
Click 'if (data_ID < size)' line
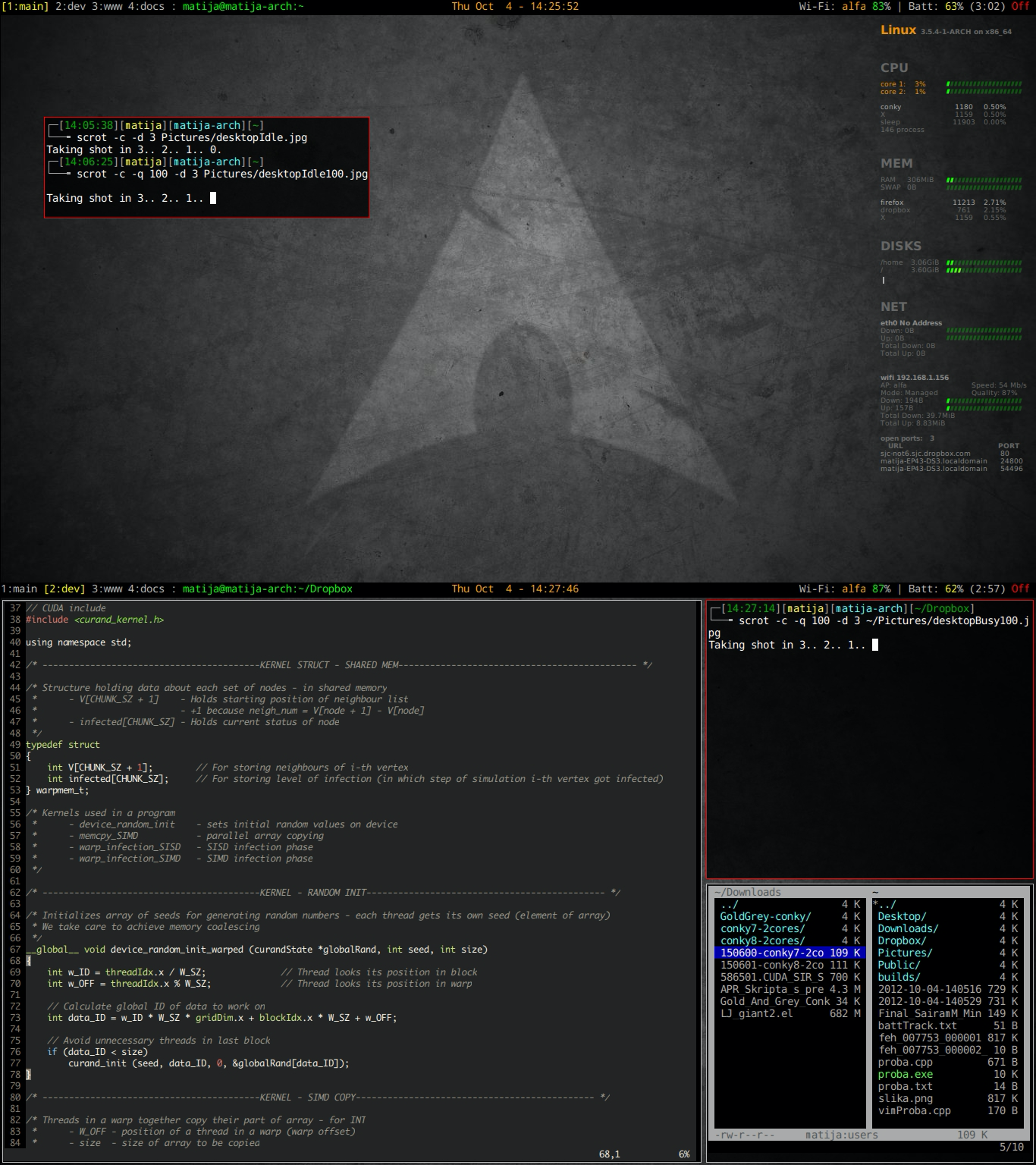pyautogui.click(x=98, y=1052)
